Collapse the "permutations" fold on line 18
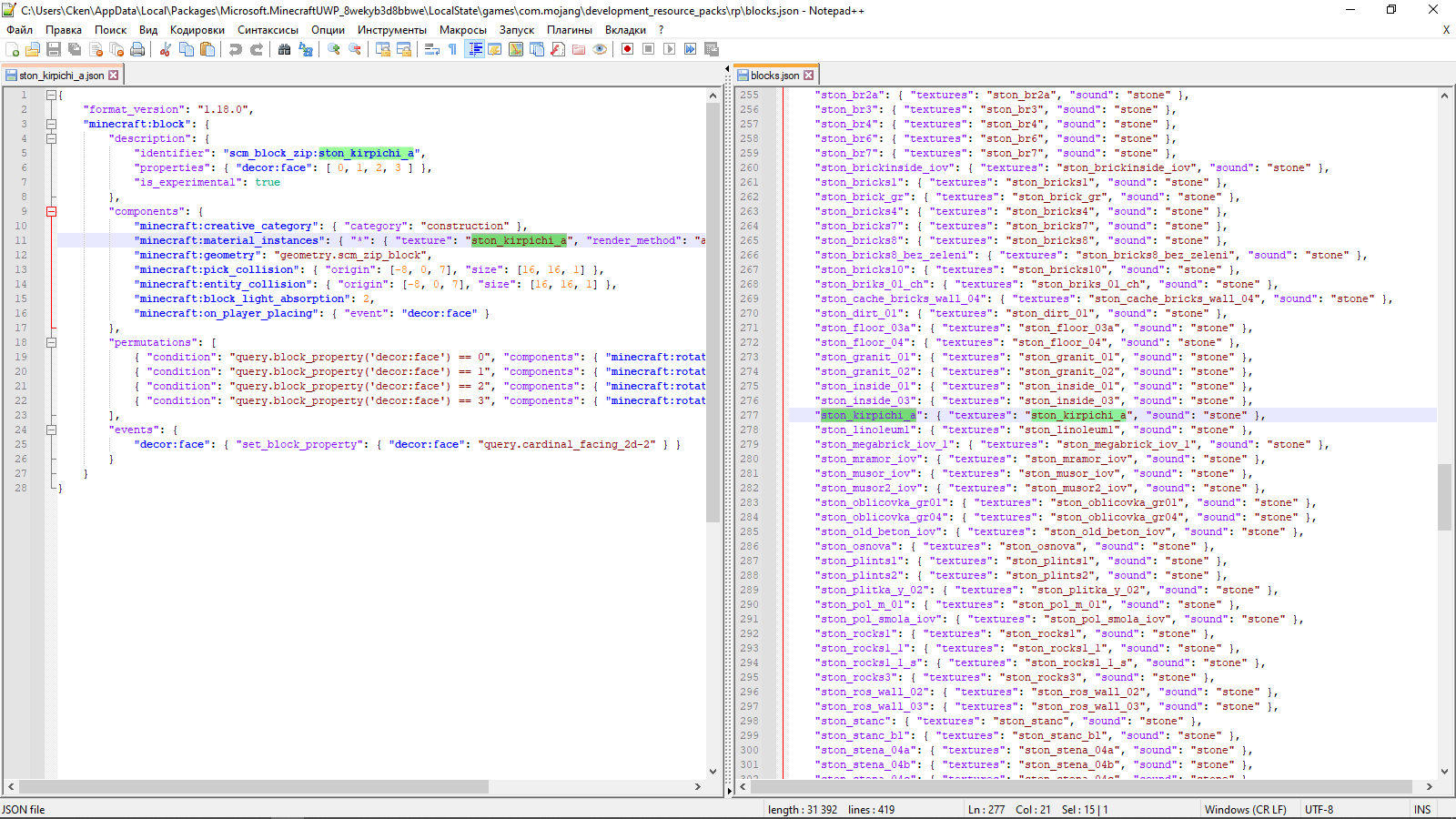The image size is (1456, 819). point(52,342)
